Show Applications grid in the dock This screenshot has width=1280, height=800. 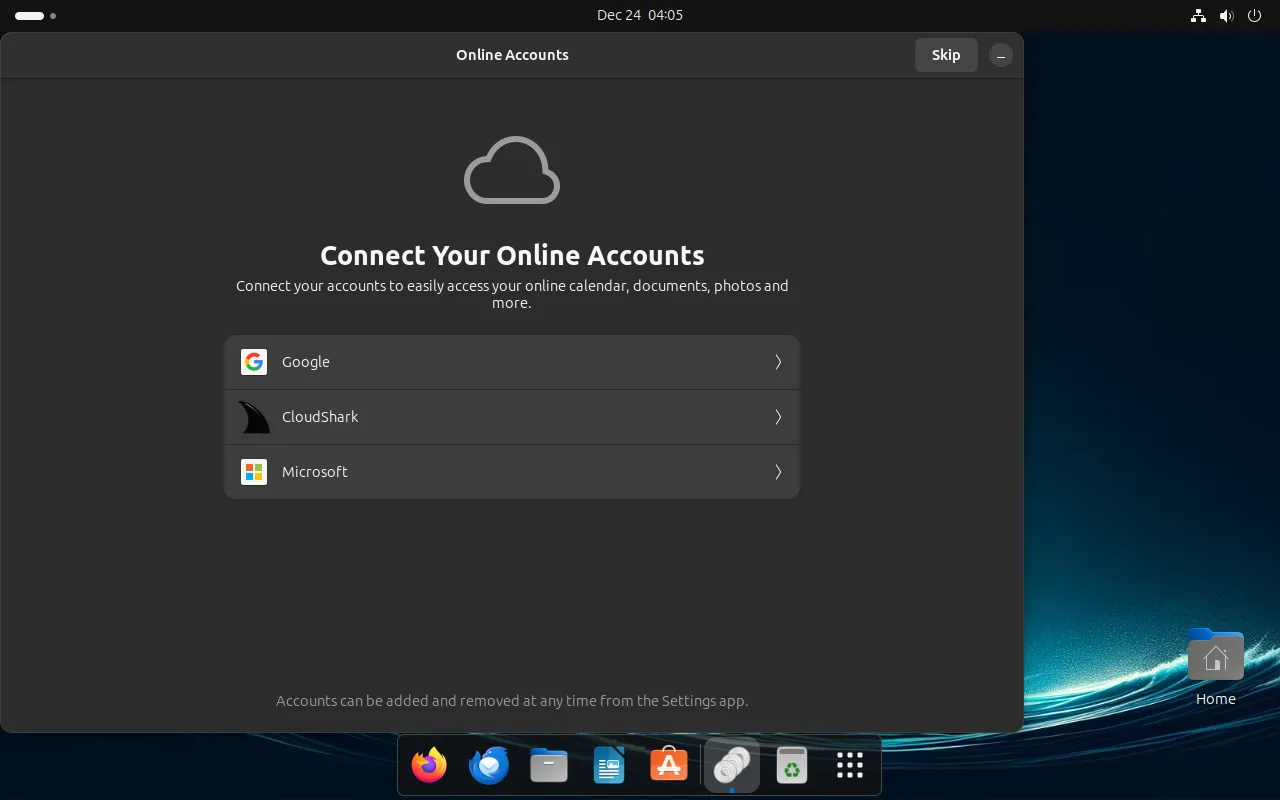(850, 766)
